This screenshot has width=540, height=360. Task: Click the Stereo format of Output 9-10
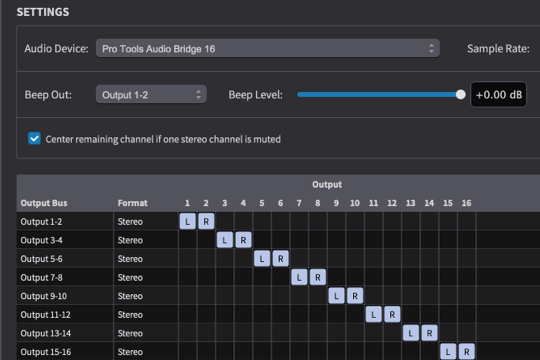130,296
